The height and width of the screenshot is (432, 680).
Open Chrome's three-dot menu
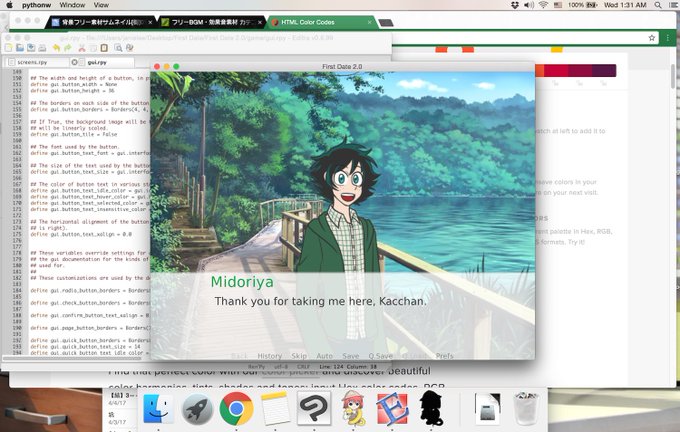coord(667,38)
